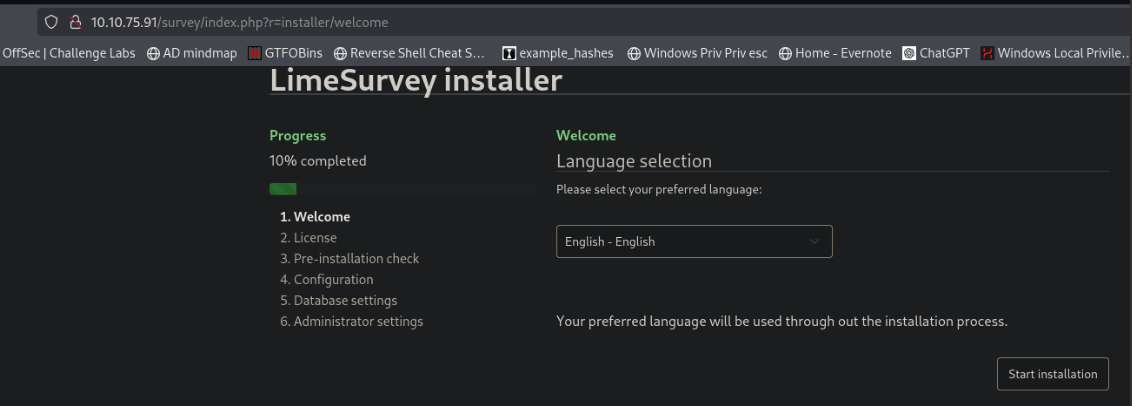
Task: Open the AD mindmap bookmark
Action: (x=192, y=53)
